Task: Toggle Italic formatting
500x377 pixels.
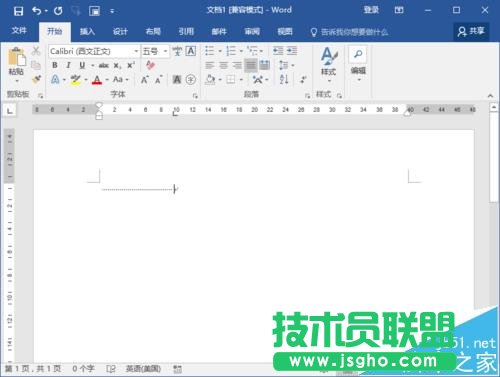Action: pos(68,65)
